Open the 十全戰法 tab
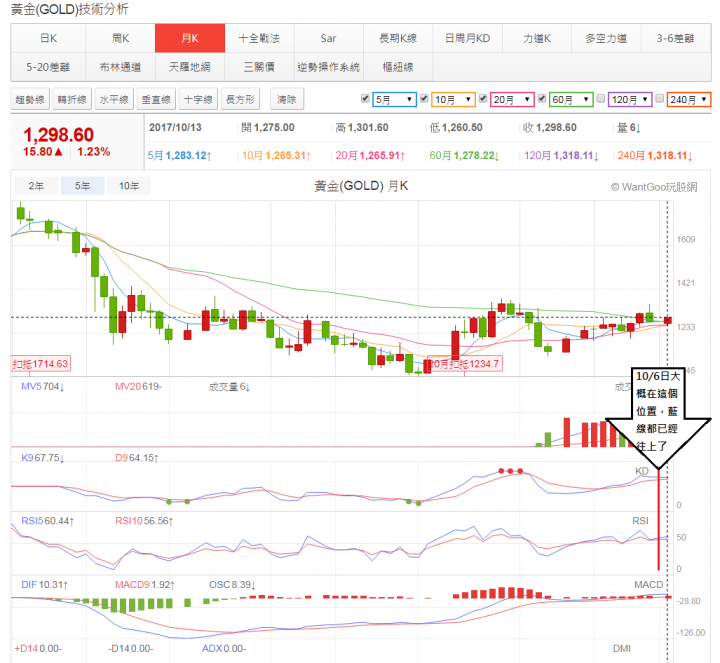 pos(259,38)
